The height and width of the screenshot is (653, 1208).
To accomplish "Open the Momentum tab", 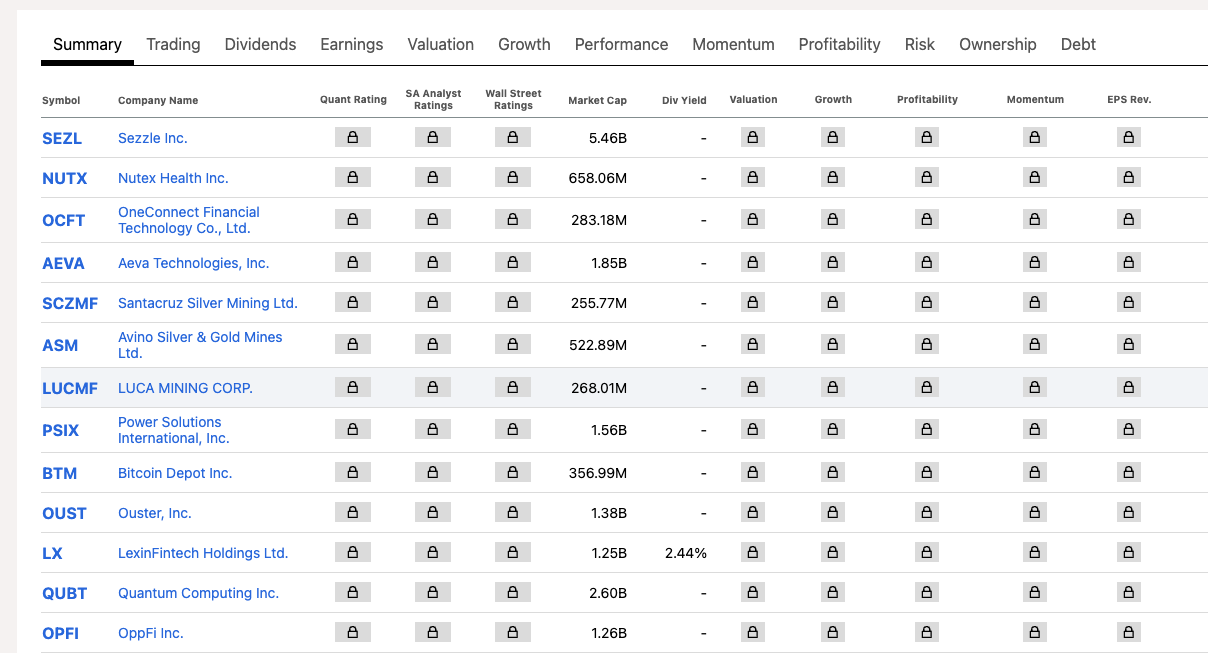I will pos(733,44).
